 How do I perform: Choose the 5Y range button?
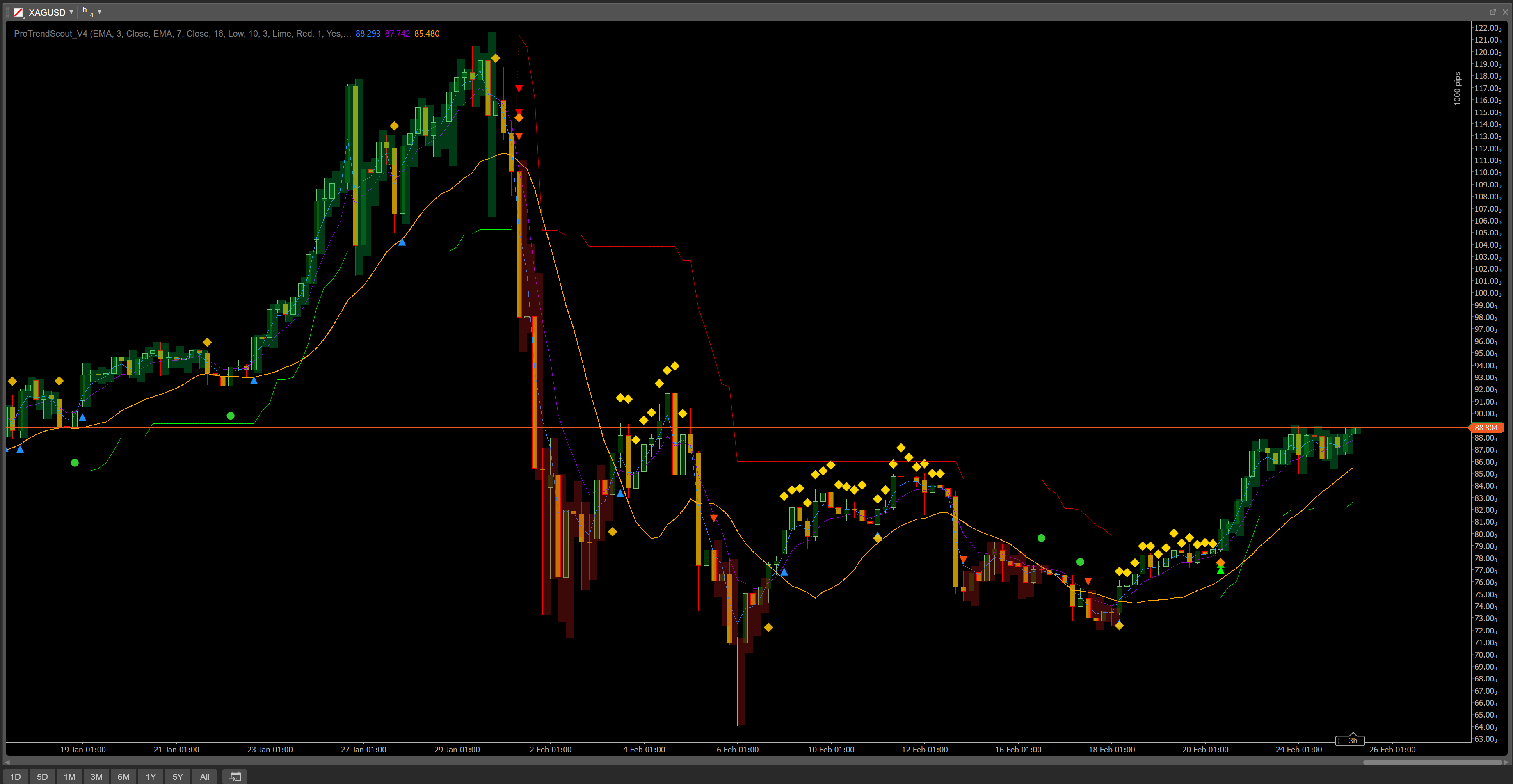[177, 776]
